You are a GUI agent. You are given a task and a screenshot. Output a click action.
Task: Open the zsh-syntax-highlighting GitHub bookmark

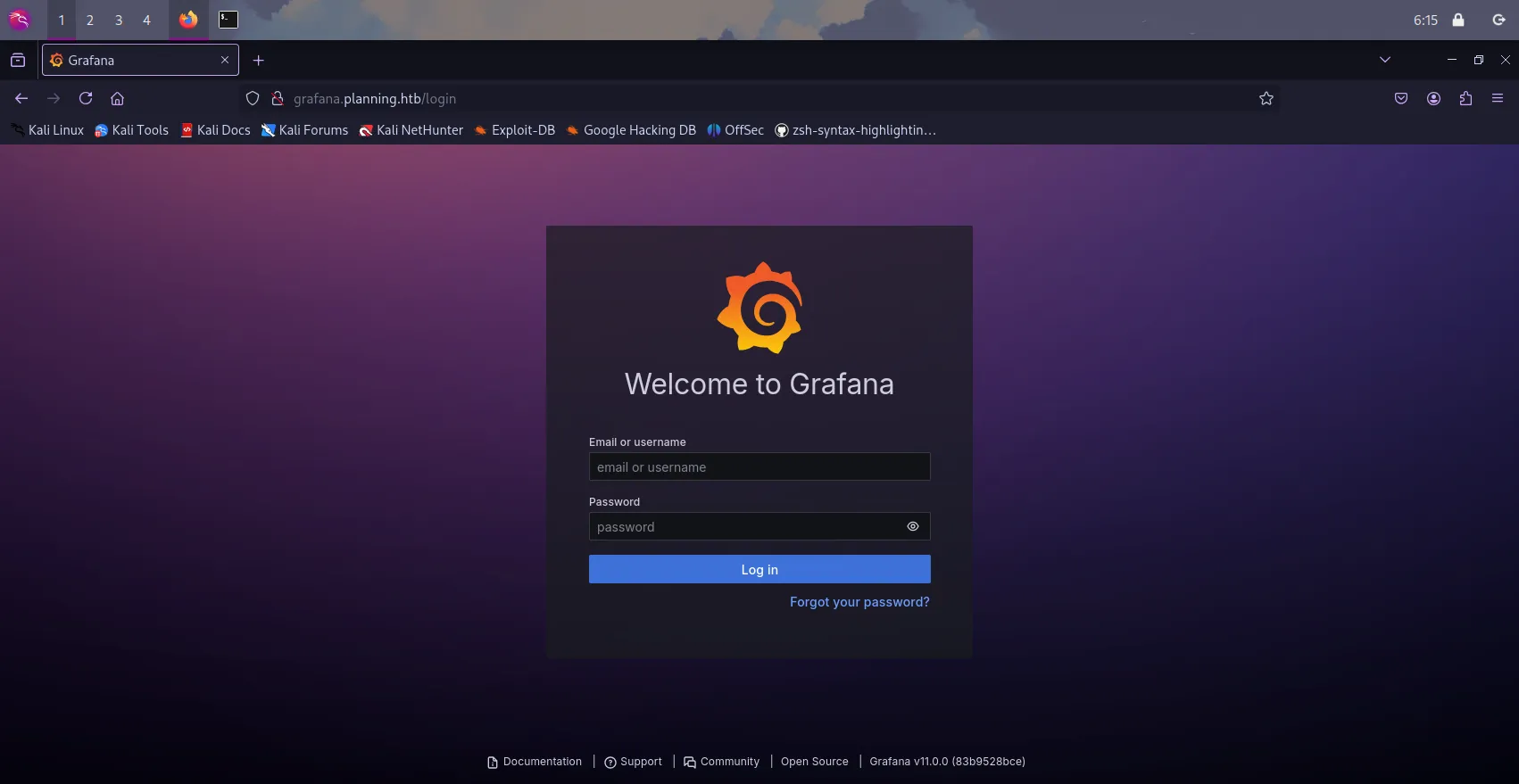click(x=855, y=130)
